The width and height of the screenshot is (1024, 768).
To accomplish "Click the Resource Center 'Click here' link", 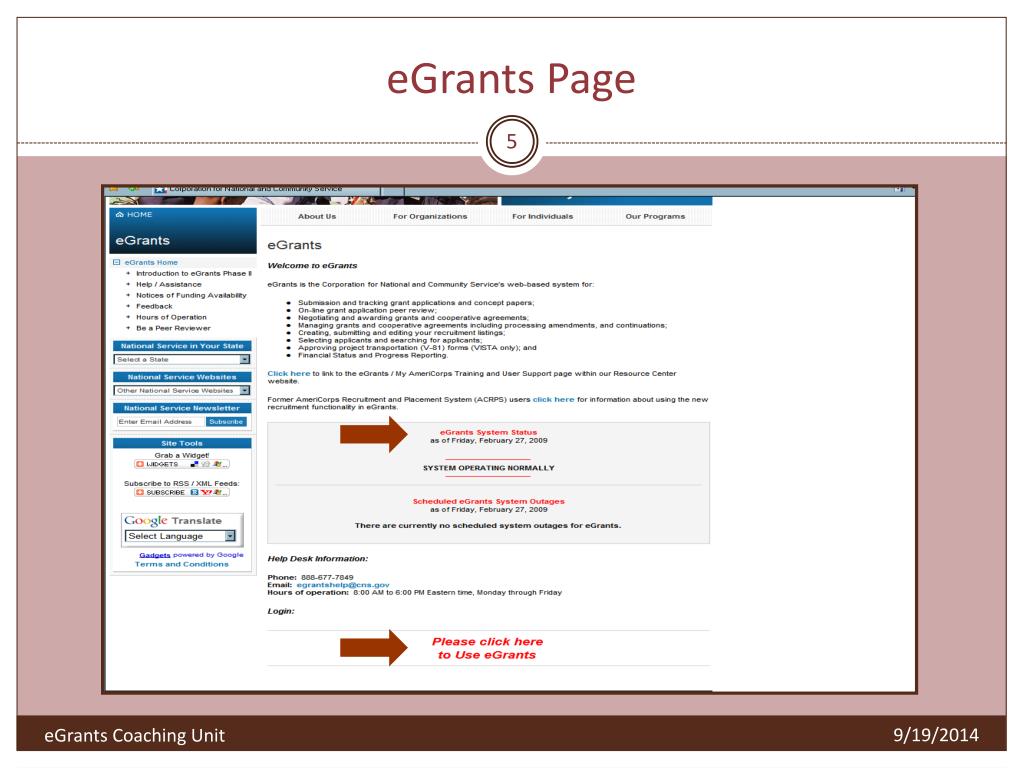I will coord(289,374).
